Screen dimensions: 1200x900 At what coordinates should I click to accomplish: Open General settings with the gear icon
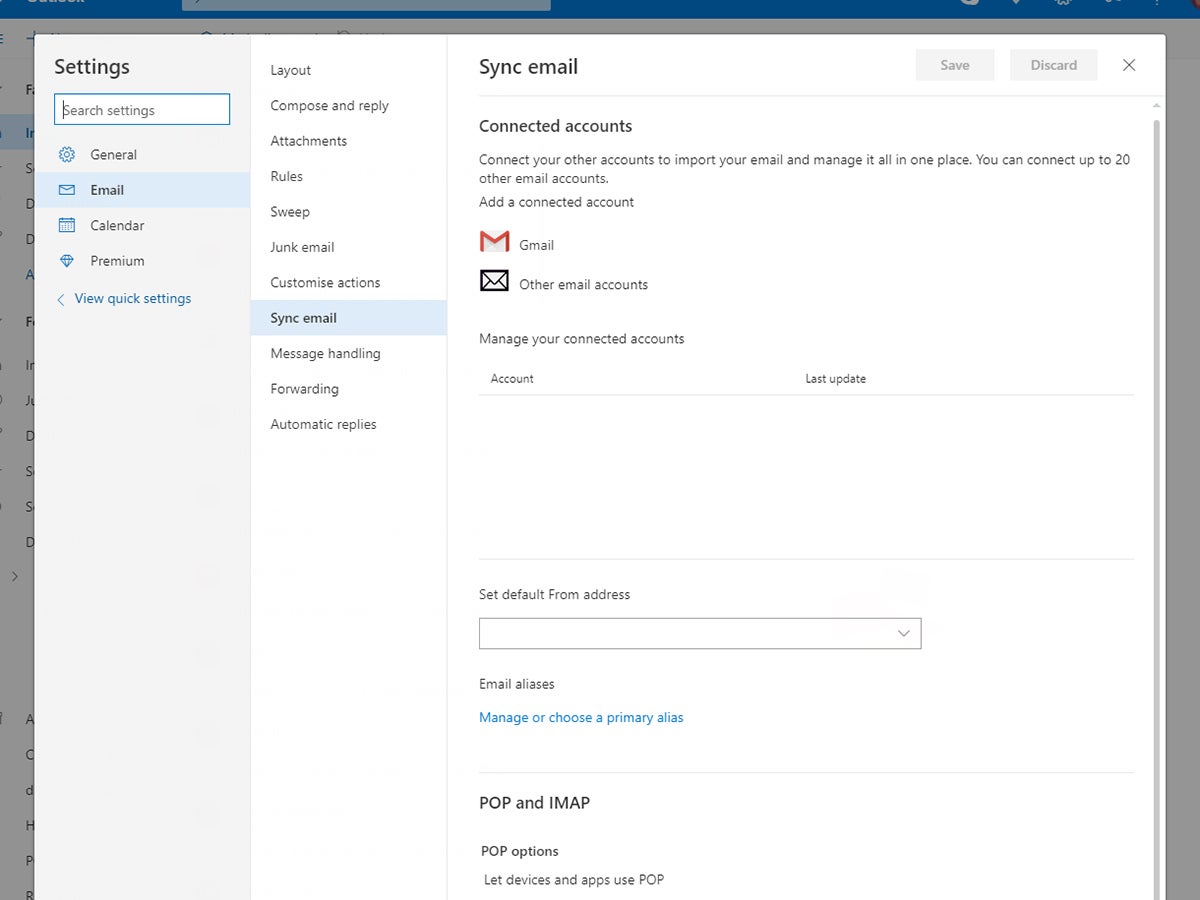click(x=67, y=154)
